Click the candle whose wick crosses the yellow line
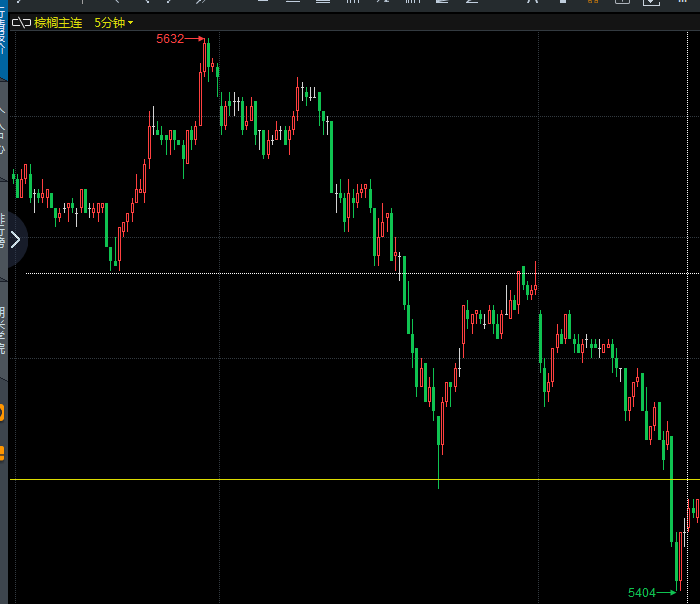This screenshot has width=700, height=604. pos(439,430)
